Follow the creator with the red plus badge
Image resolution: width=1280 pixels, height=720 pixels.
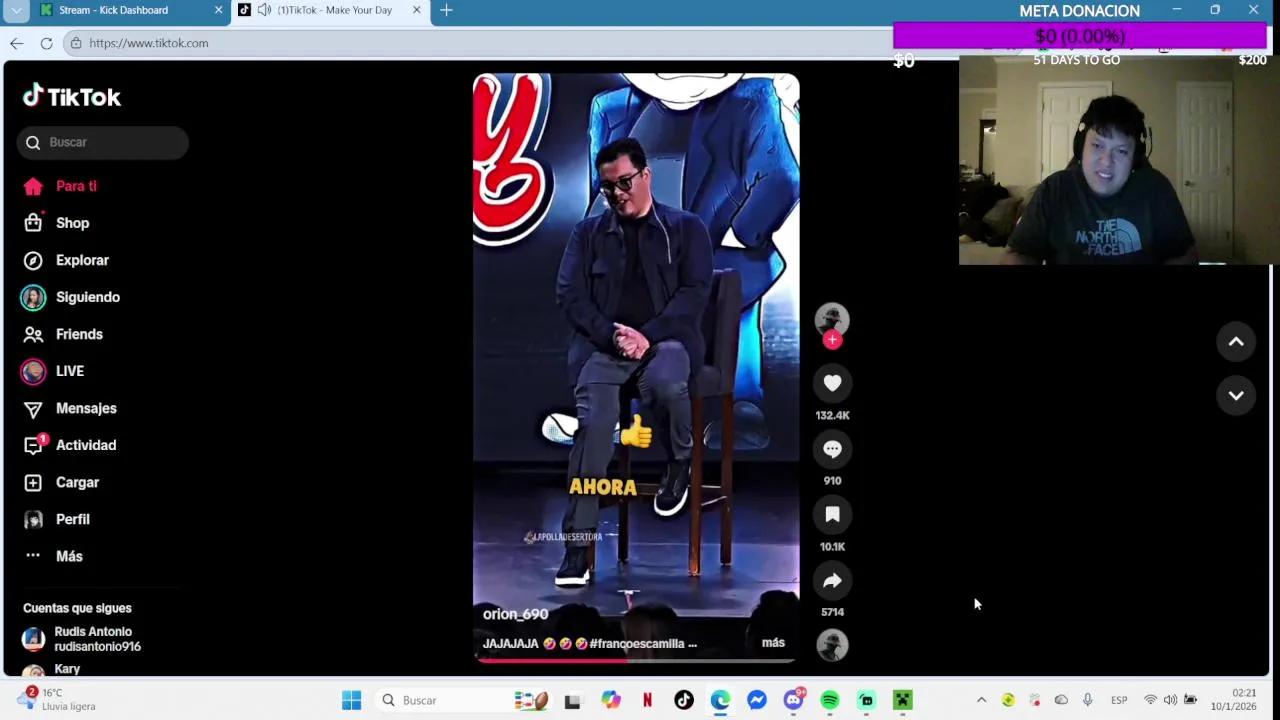[832, 340]
